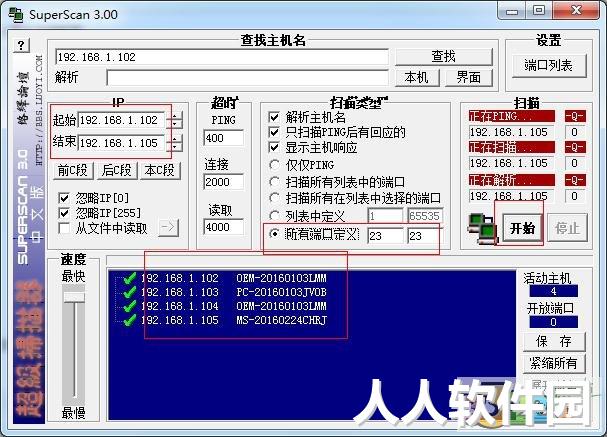The image size is (607, 437).
Task: Click the 前C段 button
Action: pyautogui.click(x=73, y=171)
